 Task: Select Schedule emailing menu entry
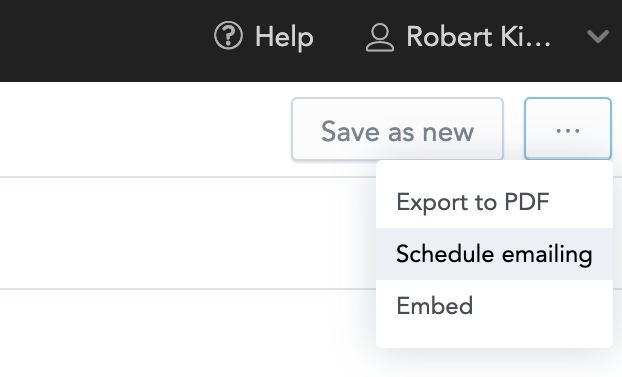click(x=494, y=254)
